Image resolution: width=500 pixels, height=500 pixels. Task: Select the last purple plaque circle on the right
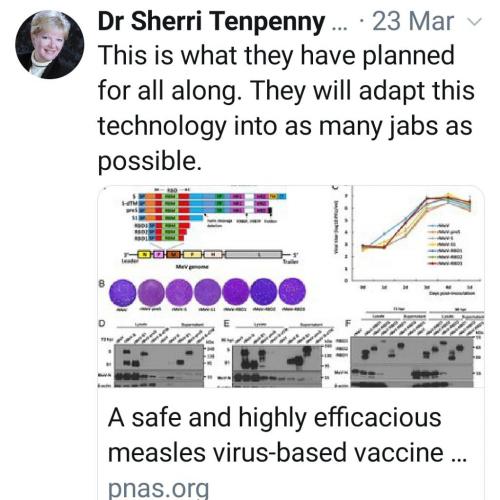(292, 292)
